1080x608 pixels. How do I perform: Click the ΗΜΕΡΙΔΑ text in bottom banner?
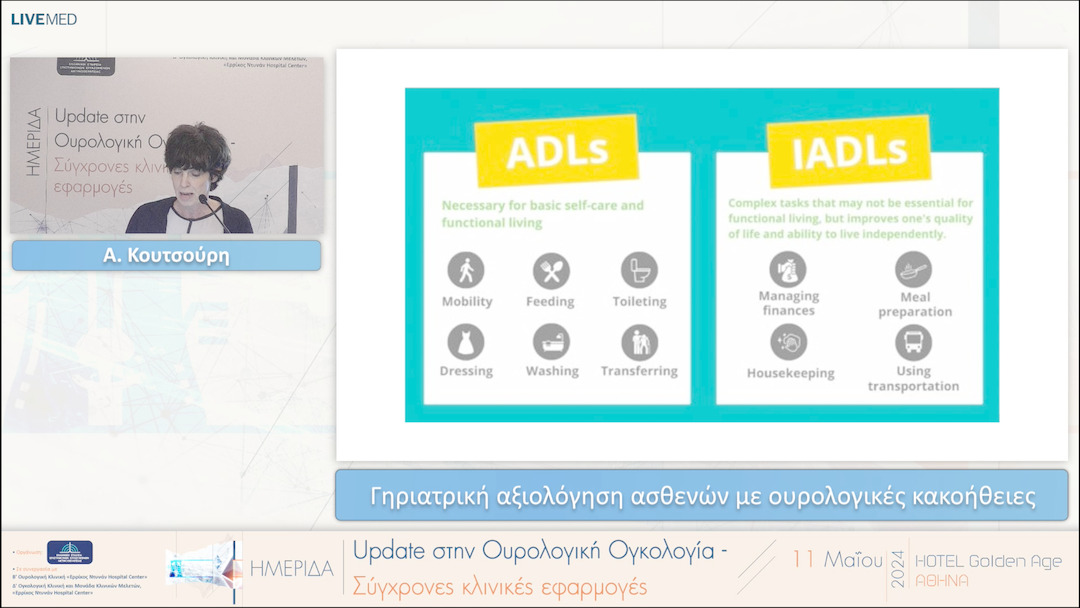pos(291,569)
